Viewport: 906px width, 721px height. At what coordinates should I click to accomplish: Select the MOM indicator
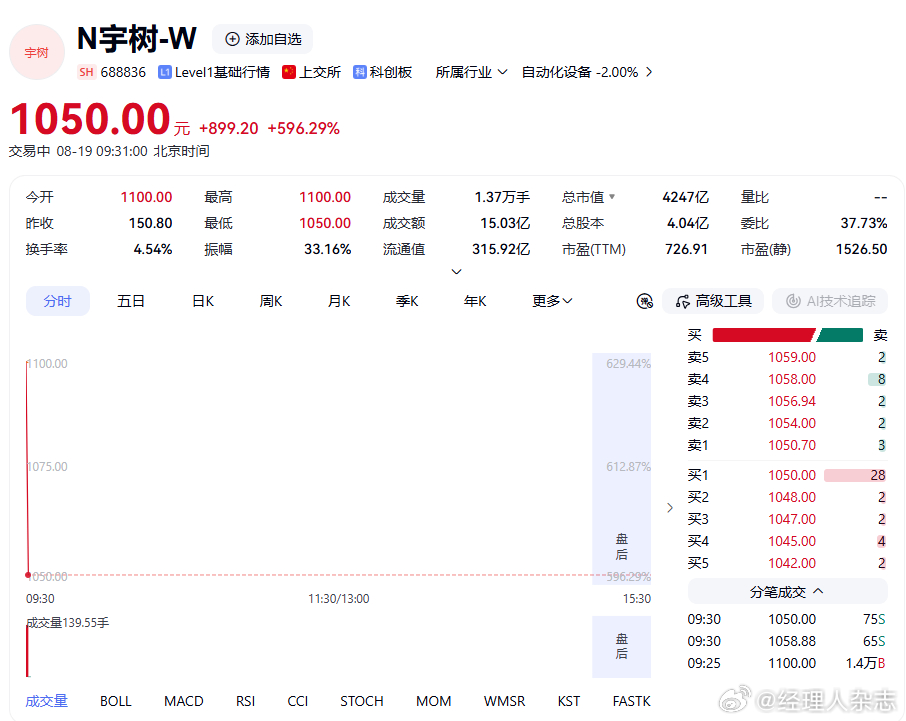click(x=433, y=701)
